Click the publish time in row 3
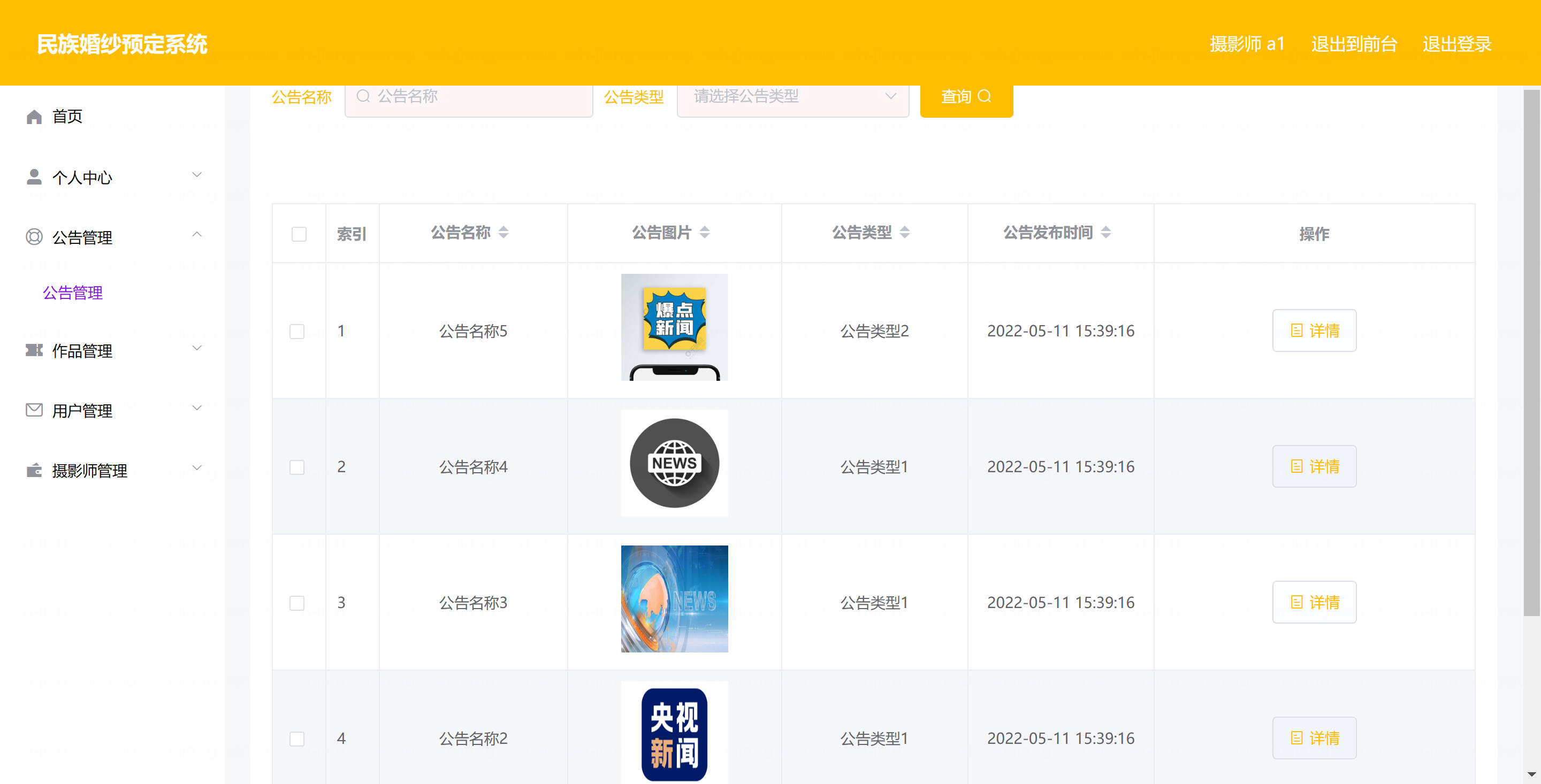Image resolution: width=1541 pixels, height=784 pixels. pyautogui.click(x=1060, y=602)
